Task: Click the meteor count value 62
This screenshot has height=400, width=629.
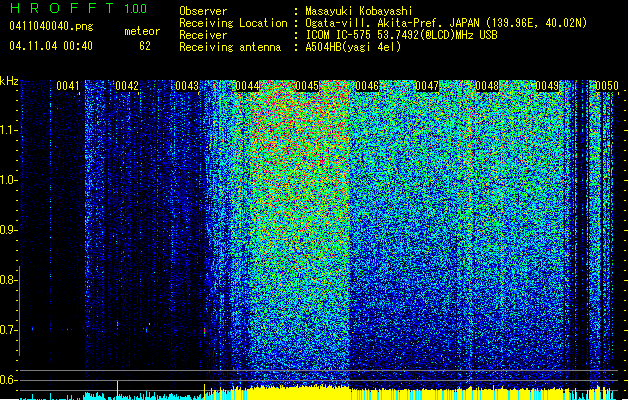Action: pyautogui.click(x=145, y=46)
